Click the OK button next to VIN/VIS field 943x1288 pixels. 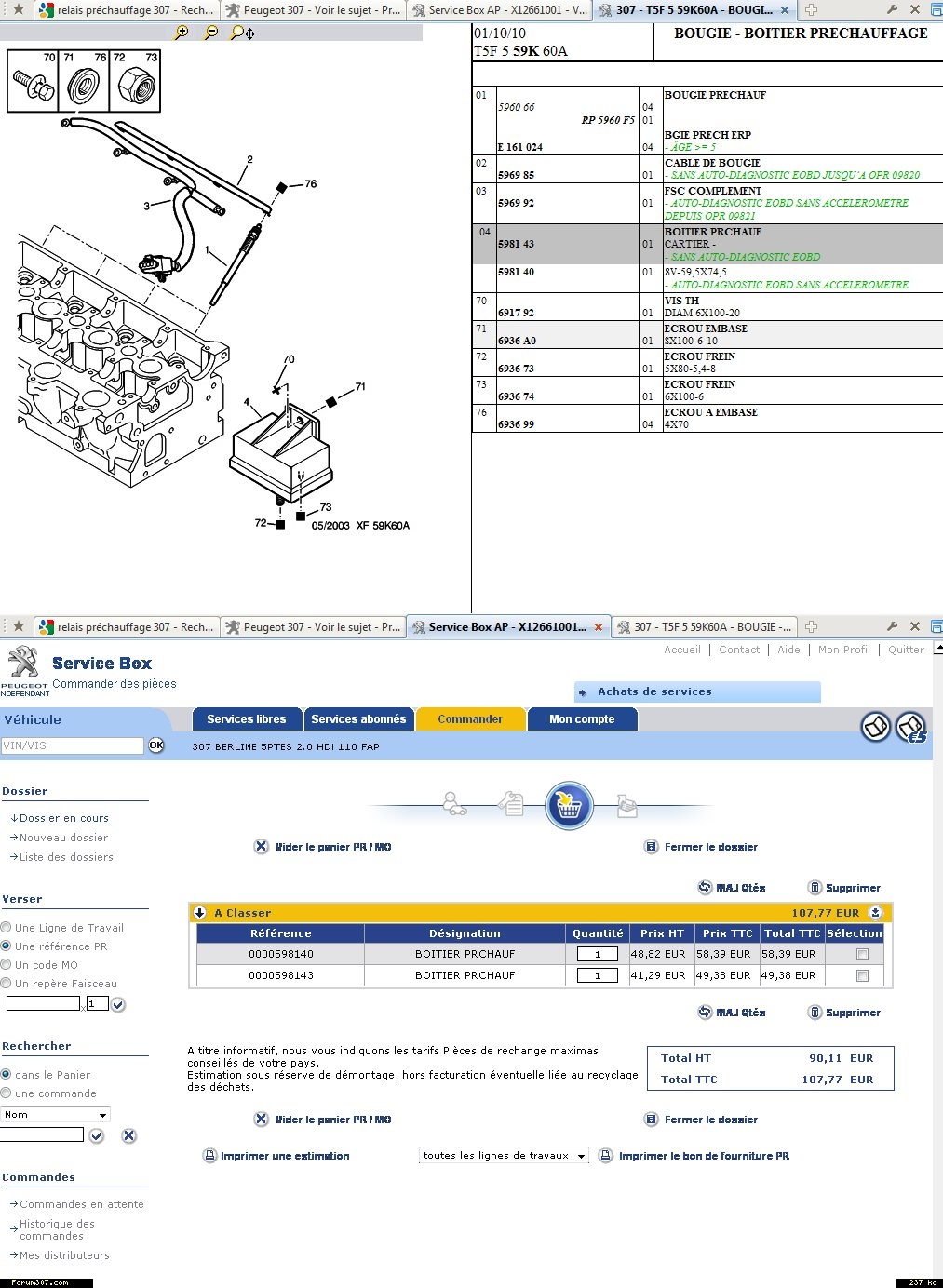pyautogui.click(x=156, y=745)
